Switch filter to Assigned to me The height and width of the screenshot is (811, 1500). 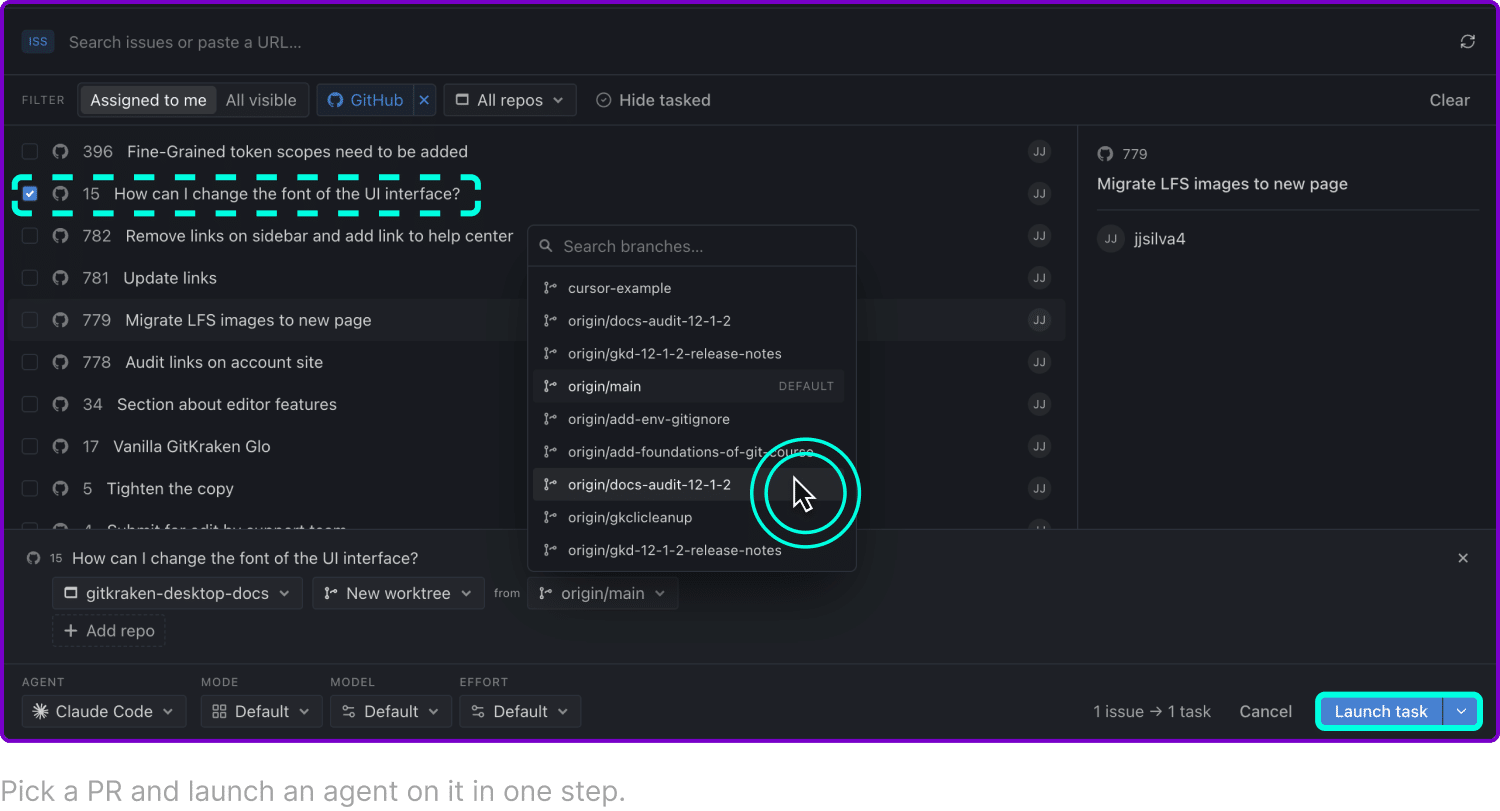tap(148, 100)
